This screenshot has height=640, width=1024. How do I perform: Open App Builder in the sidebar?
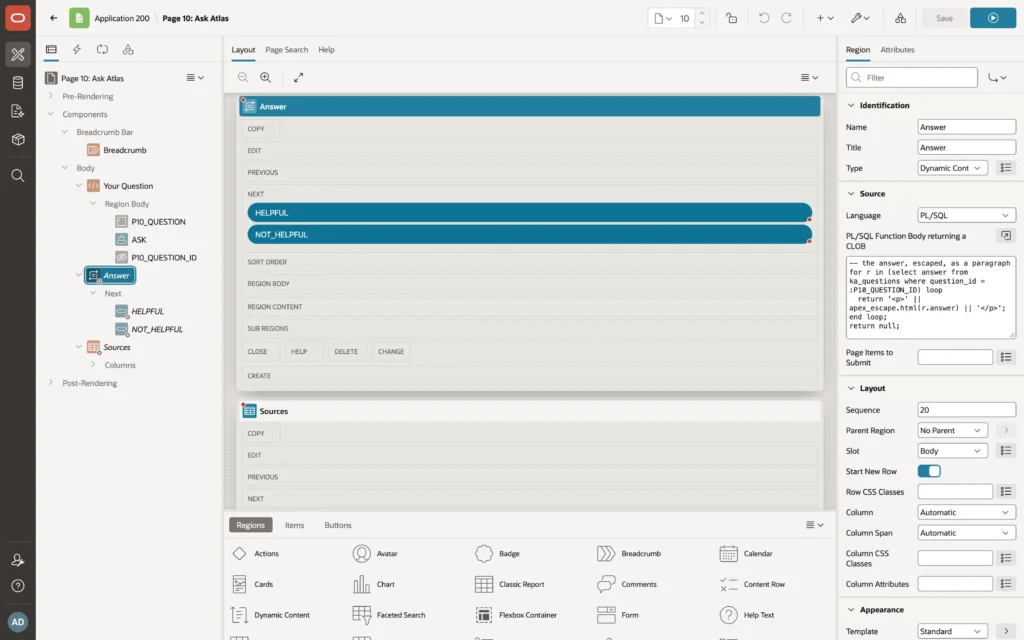coord(18,54)
